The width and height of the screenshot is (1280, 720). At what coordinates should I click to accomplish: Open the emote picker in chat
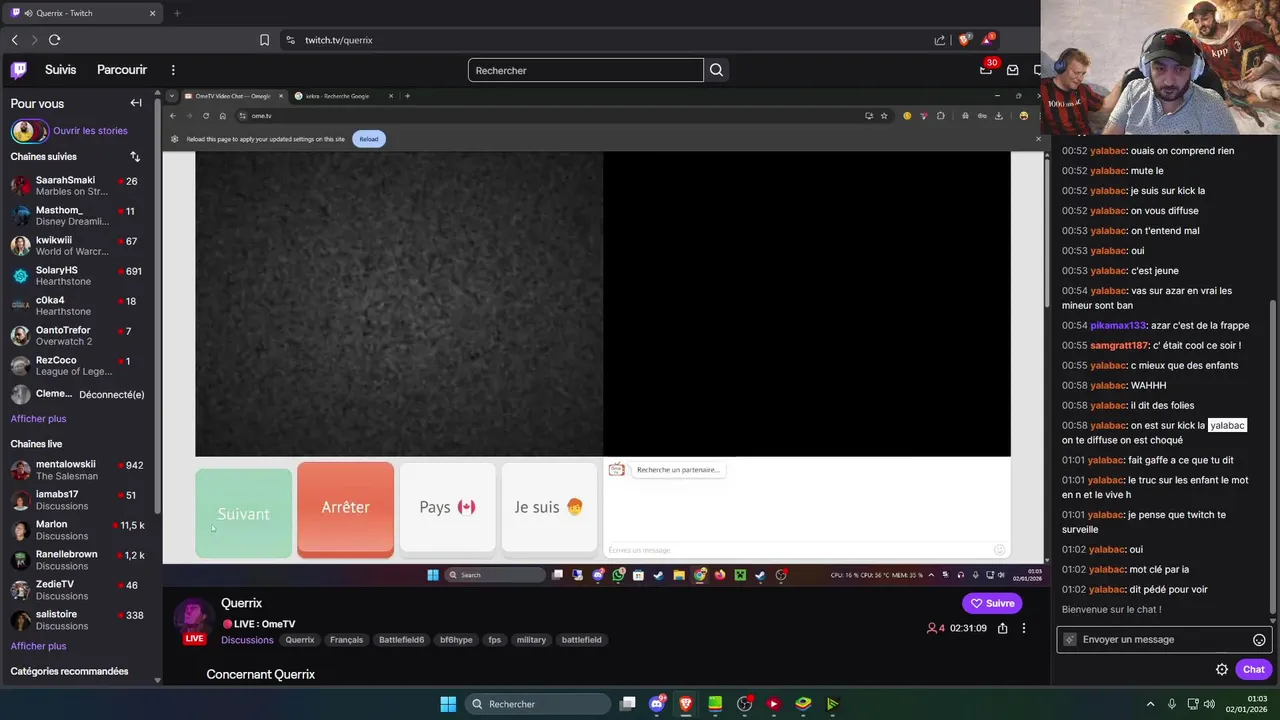click(x=1259, y=640)
